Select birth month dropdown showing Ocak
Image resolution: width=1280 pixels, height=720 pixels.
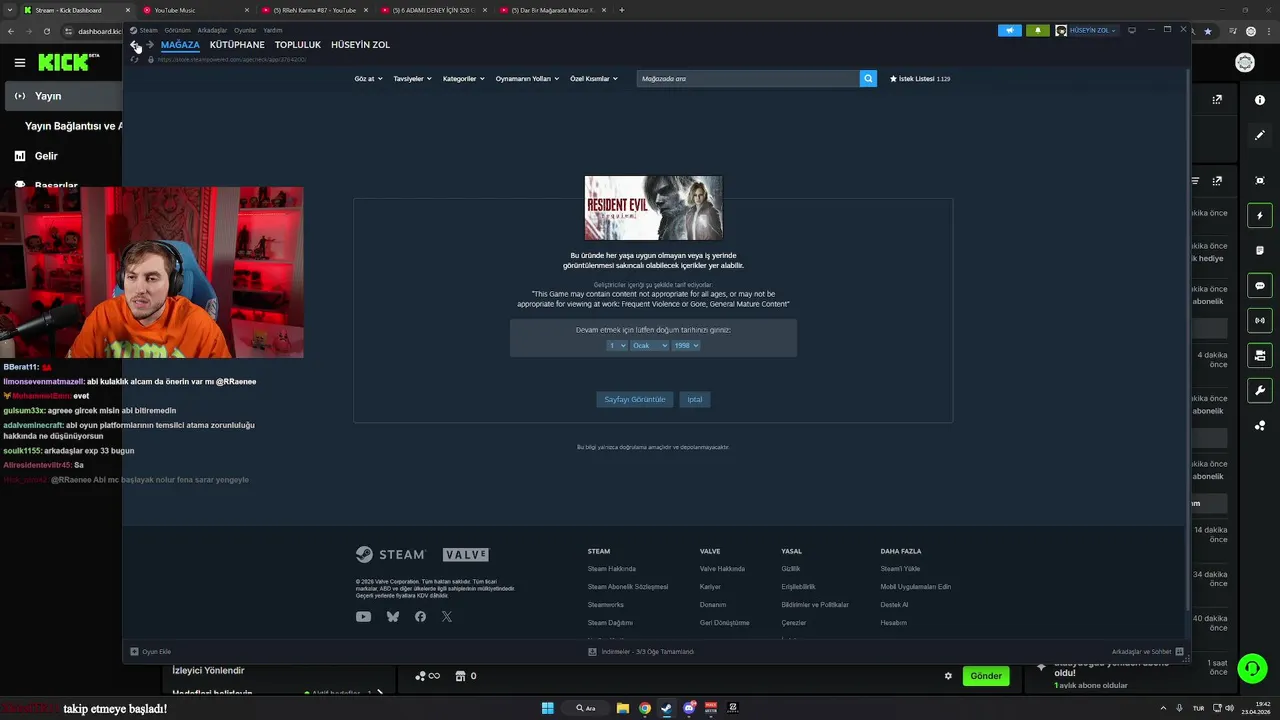click(649, 345)
